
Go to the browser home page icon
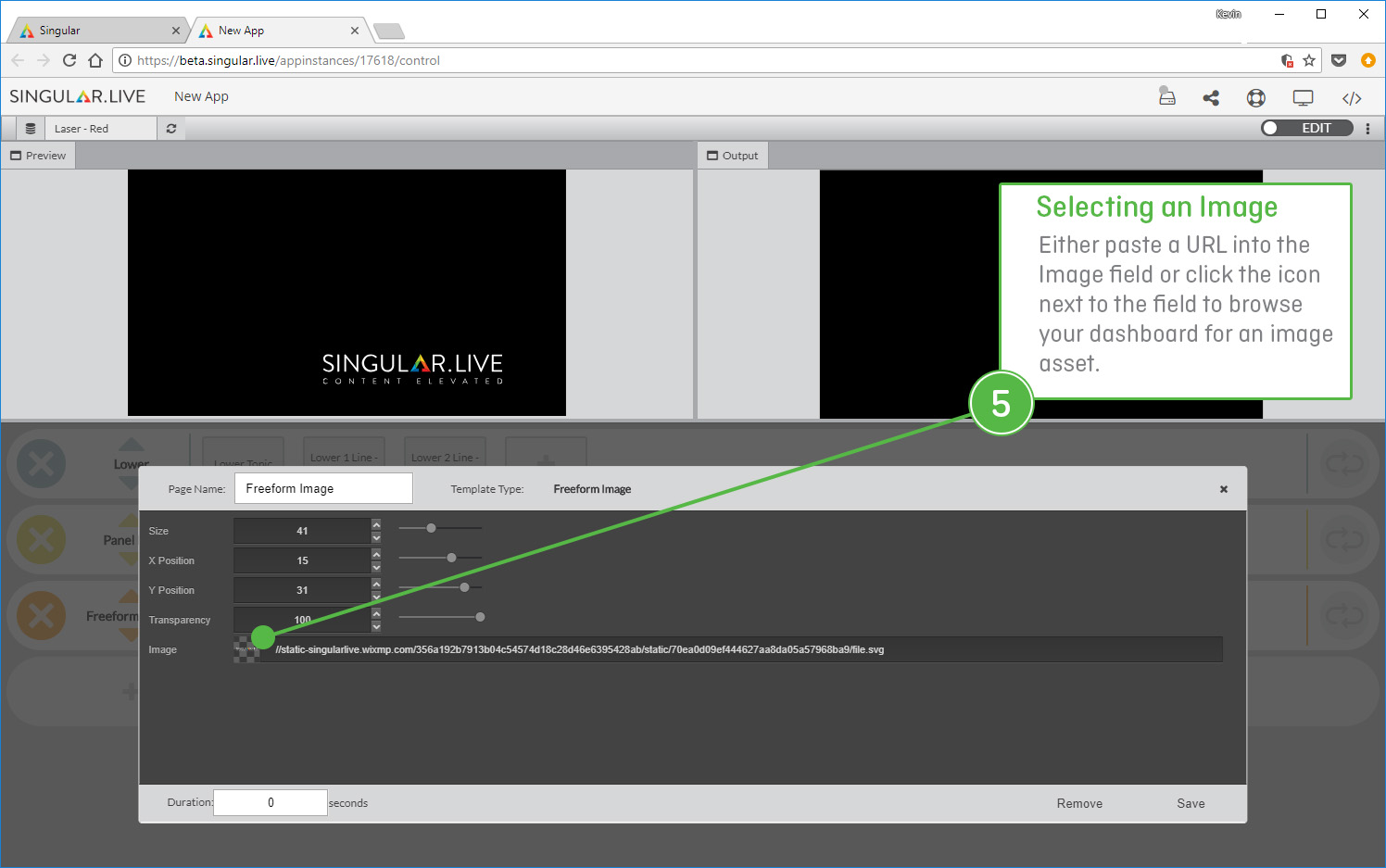coord(95,60)
